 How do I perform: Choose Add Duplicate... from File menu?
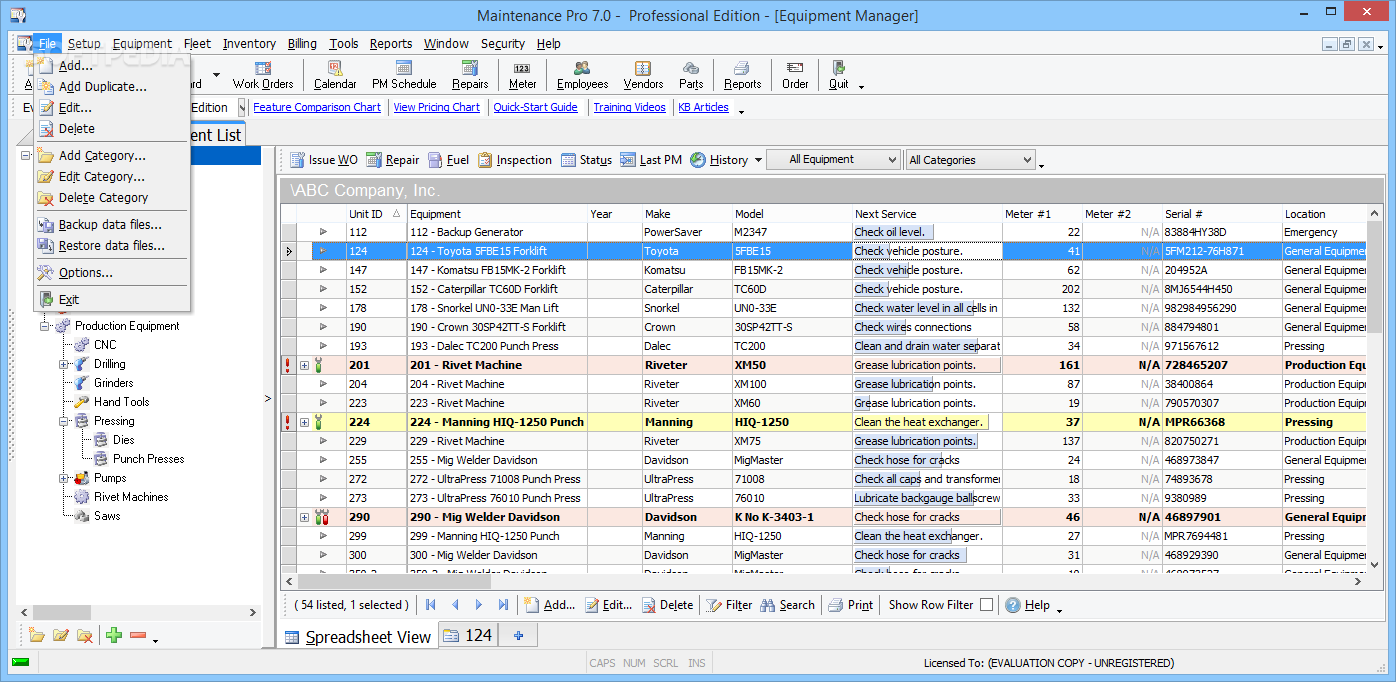coord(112,87)
